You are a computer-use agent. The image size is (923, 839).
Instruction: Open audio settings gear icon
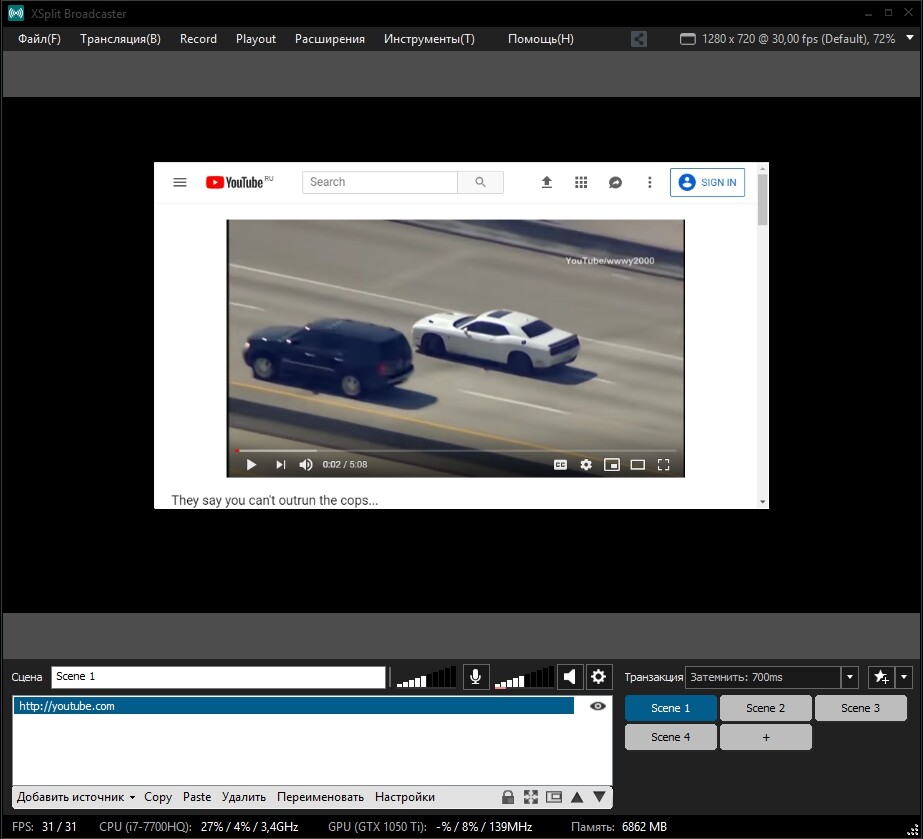click(599, 676)
